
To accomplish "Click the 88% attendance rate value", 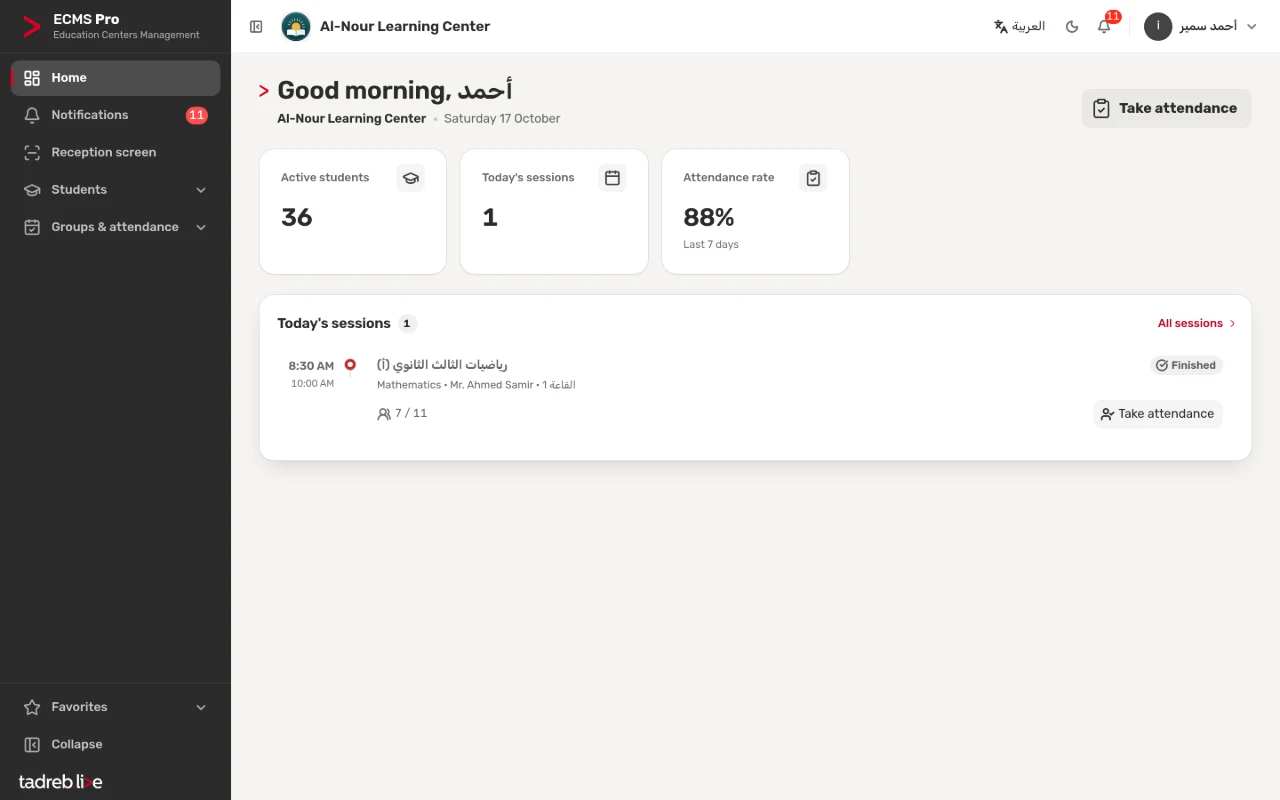I will (709, 217).
